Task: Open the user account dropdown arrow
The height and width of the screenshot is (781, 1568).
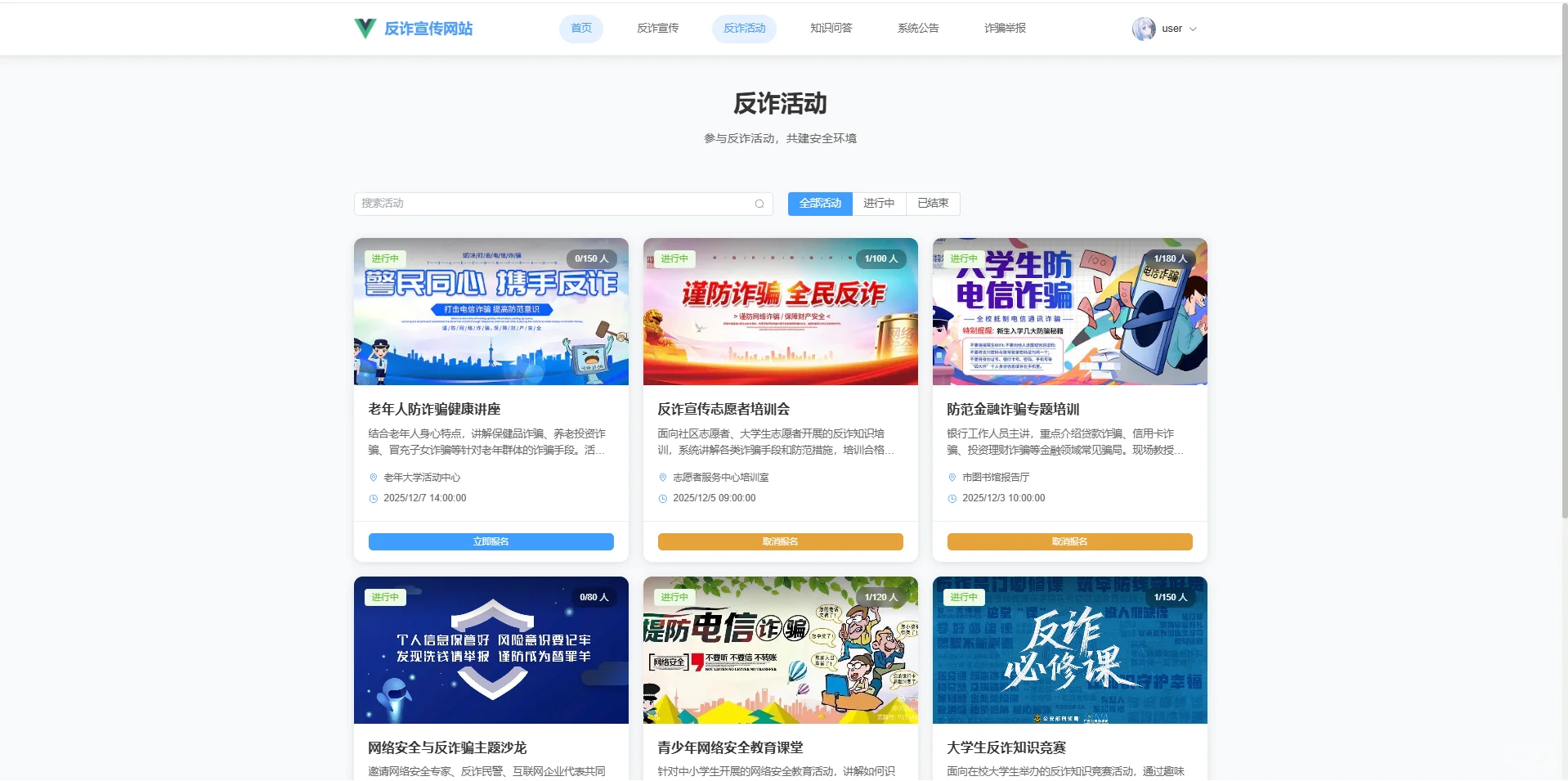Action: pos(1193,29)
